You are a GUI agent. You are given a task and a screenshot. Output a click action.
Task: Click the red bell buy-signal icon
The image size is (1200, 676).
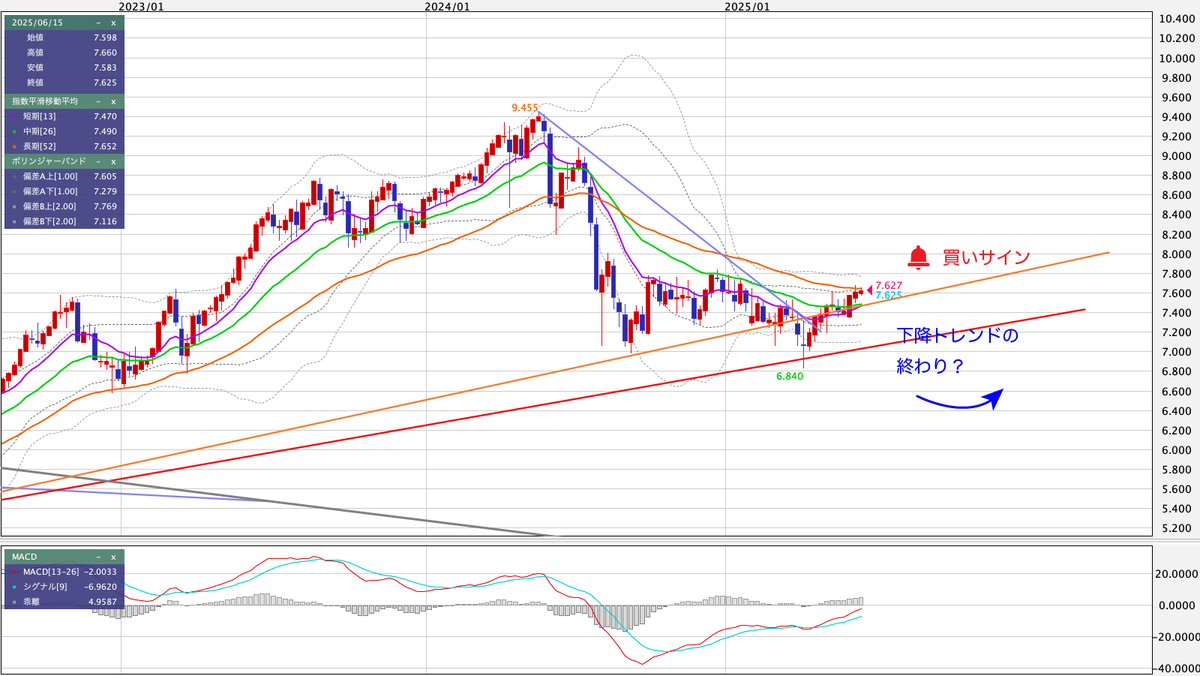pyautogui.click(x=918, y=257)
